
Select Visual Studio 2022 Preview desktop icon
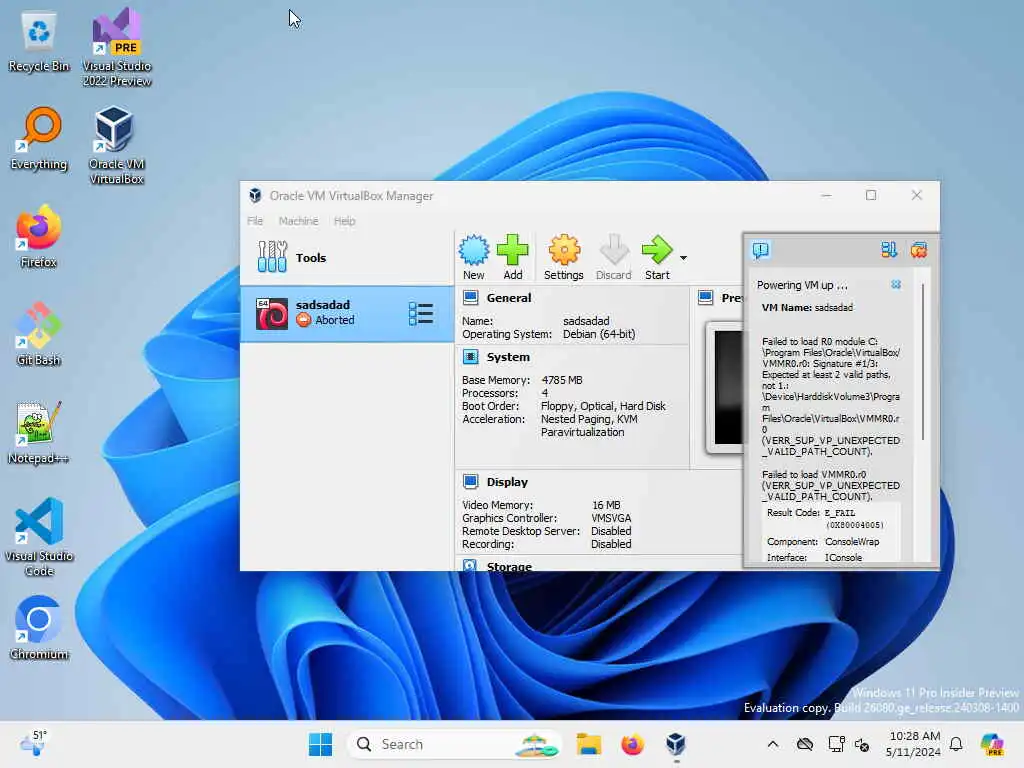[117, 48]
